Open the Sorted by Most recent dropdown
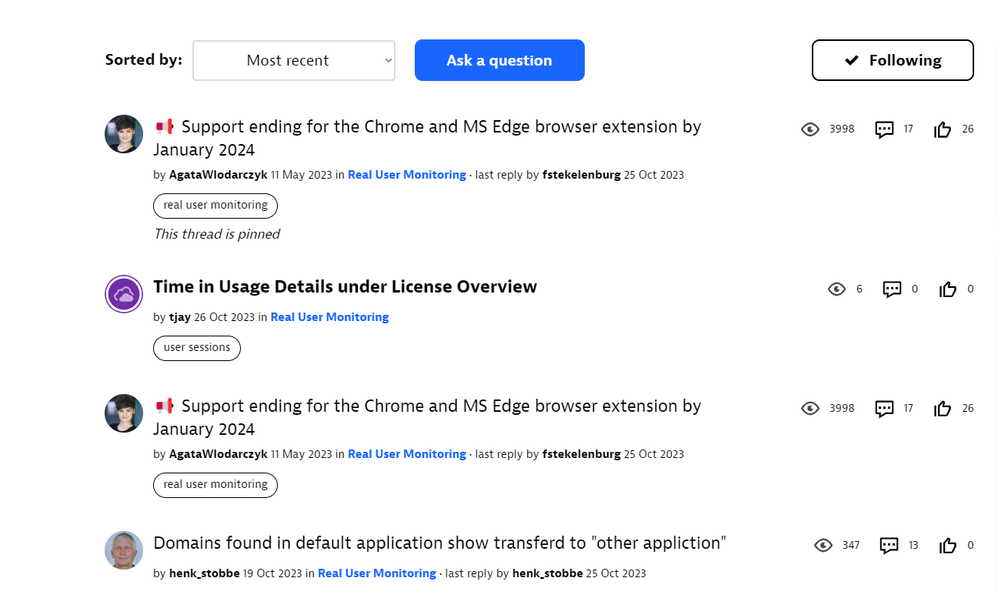Screen dimensions: 998x592 (x=294, y=60)
